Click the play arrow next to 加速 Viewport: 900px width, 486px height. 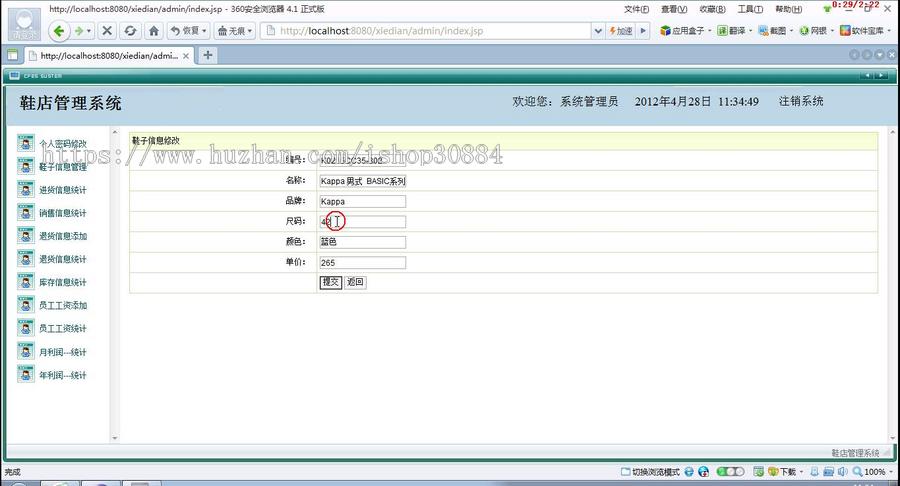click(643, 31)
